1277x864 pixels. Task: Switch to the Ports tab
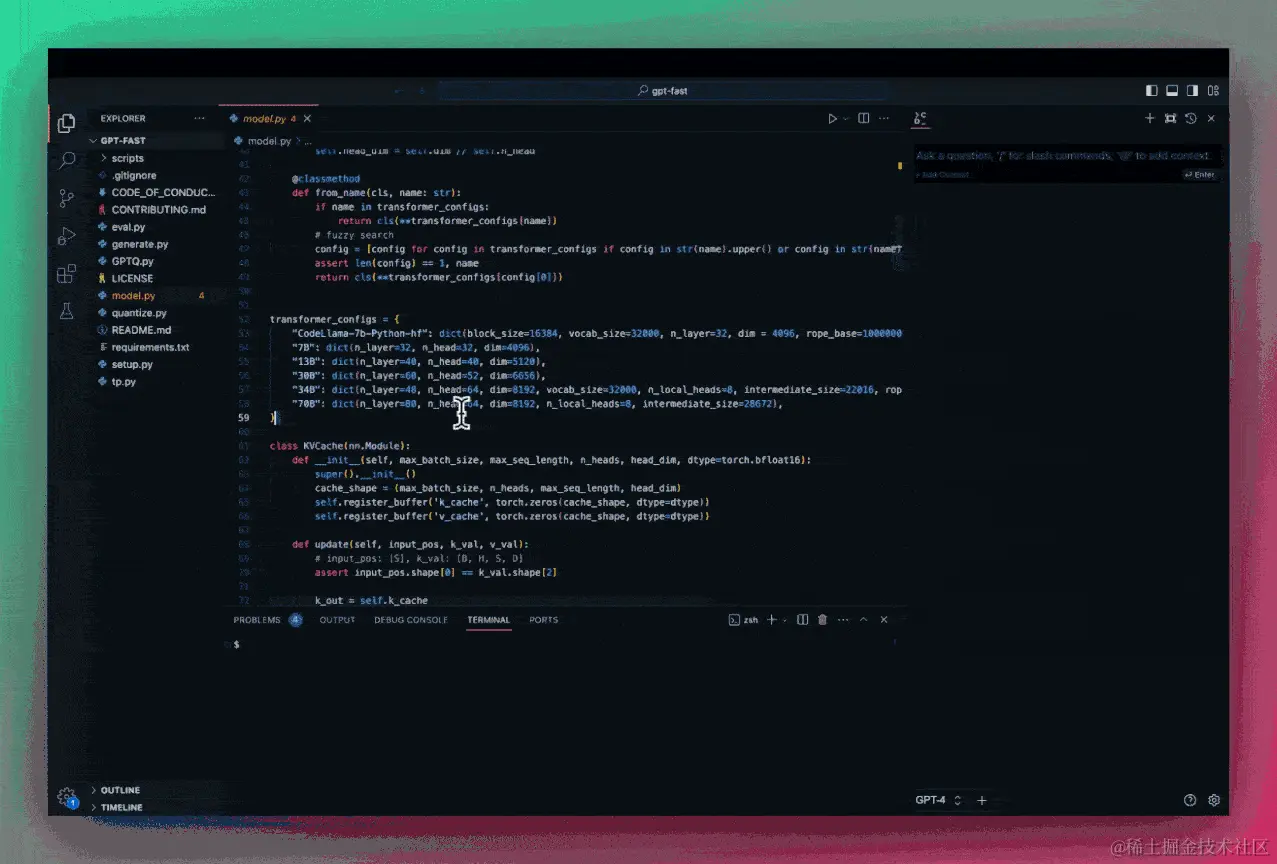[544, 620]
